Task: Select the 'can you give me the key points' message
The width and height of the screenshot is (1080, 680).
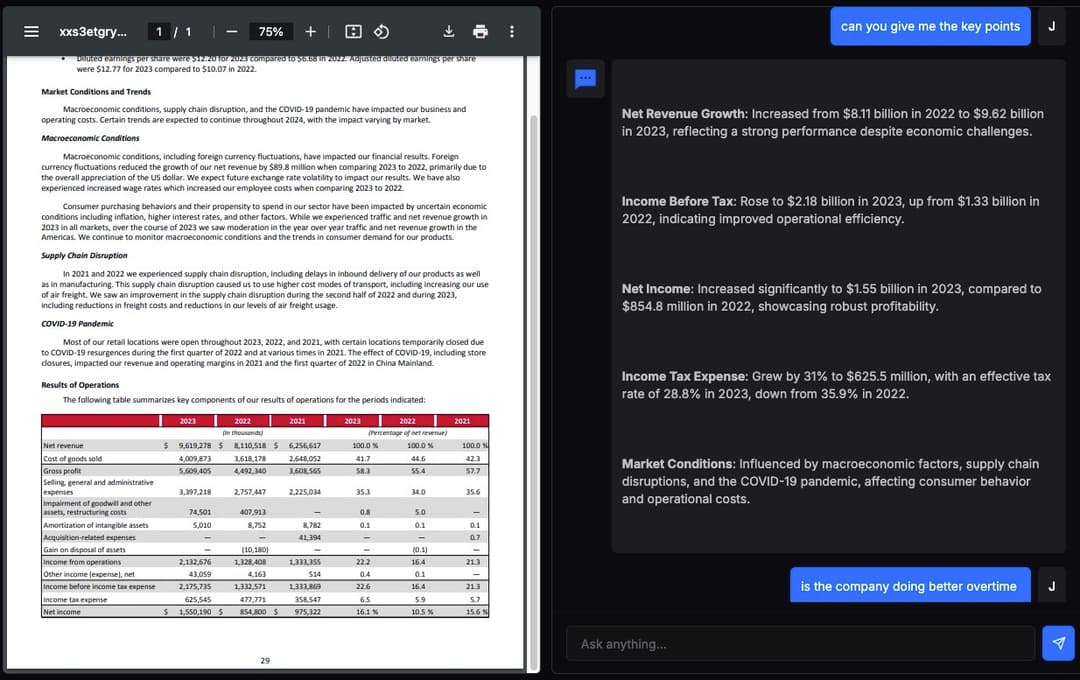Action: 930,26
